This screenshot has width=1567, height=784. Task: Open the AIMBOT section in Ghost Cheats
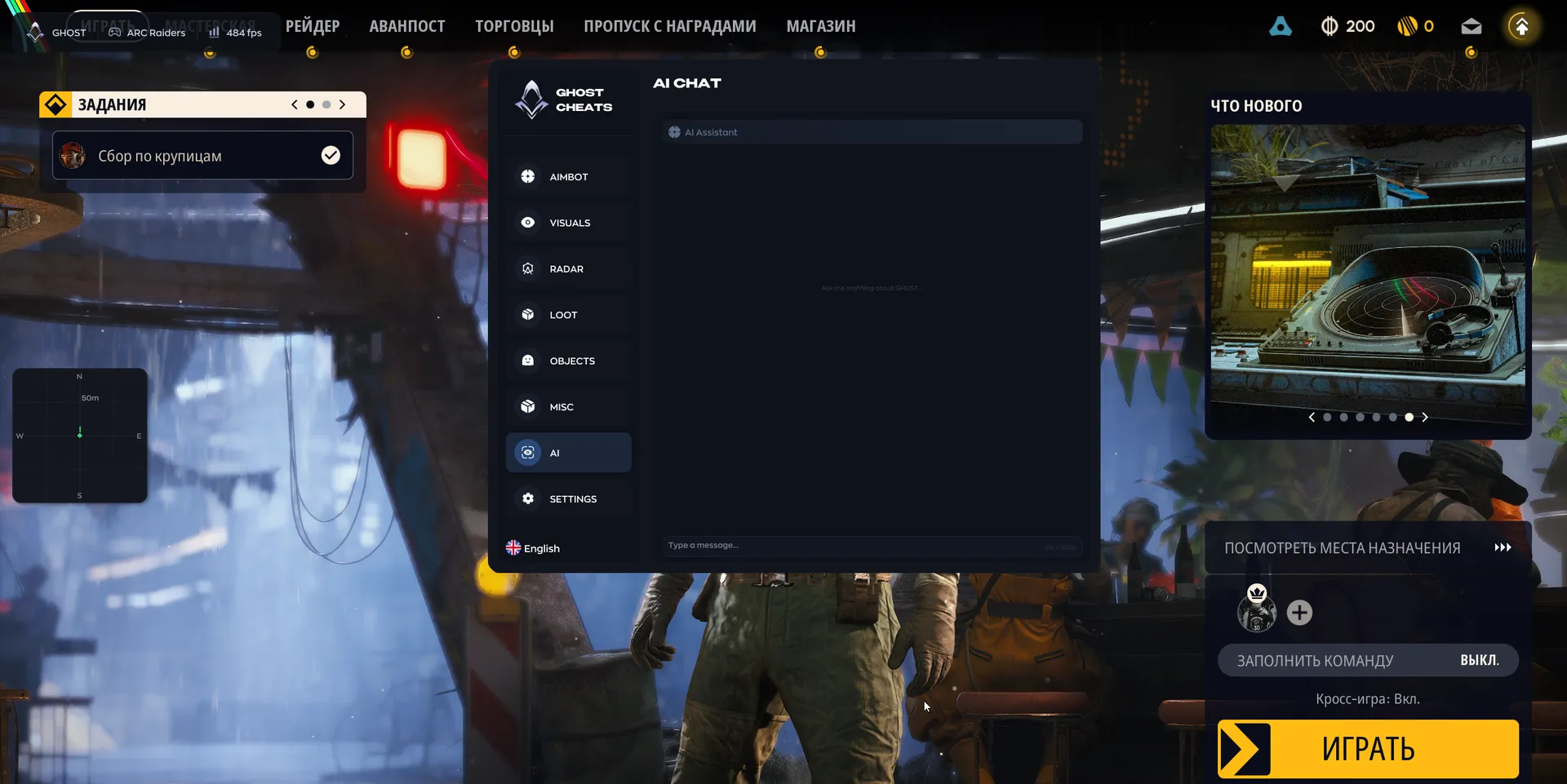coord(568,177)
